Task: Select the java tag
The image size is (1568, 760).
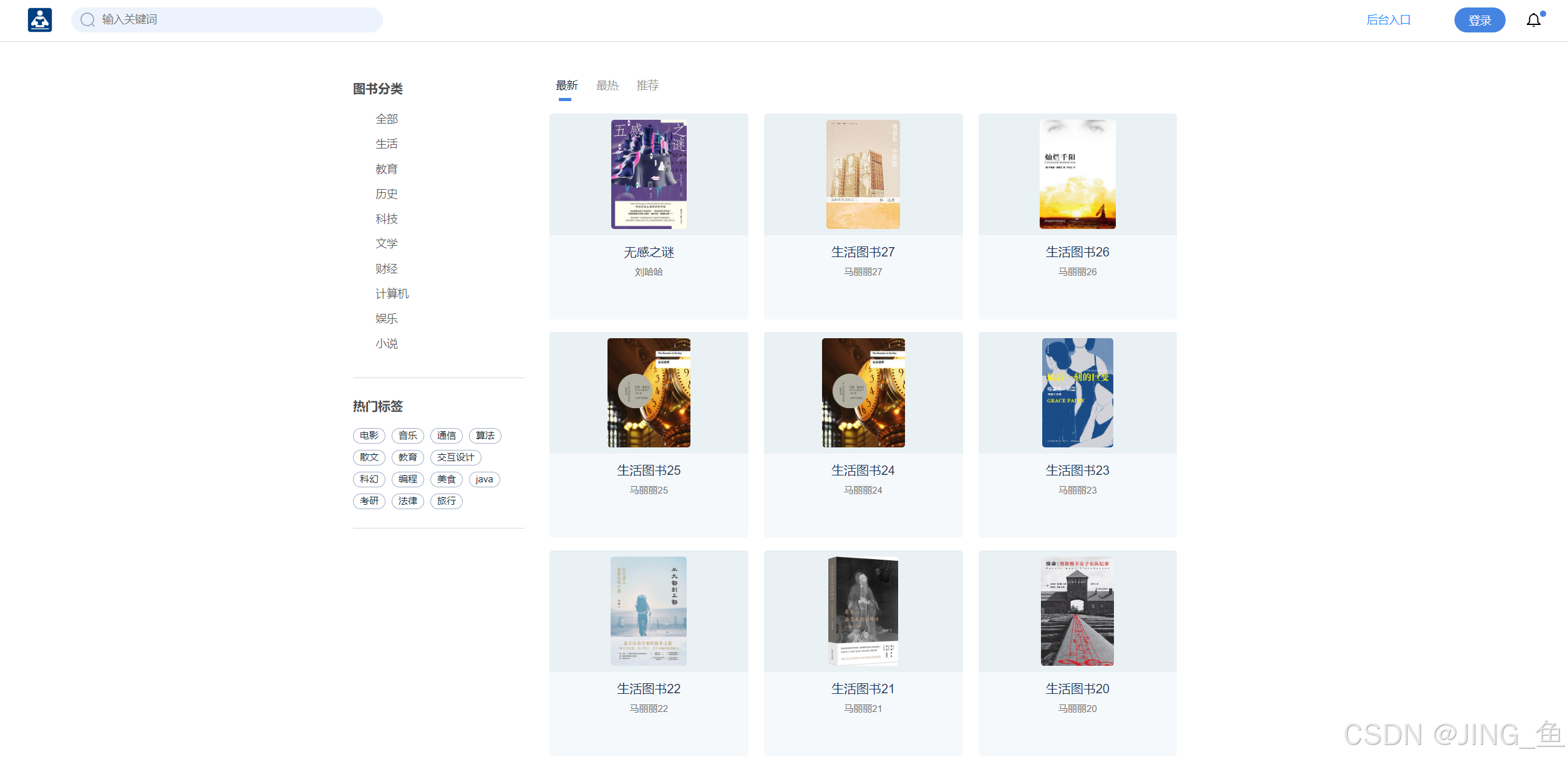Action: (x=484, y=479)
